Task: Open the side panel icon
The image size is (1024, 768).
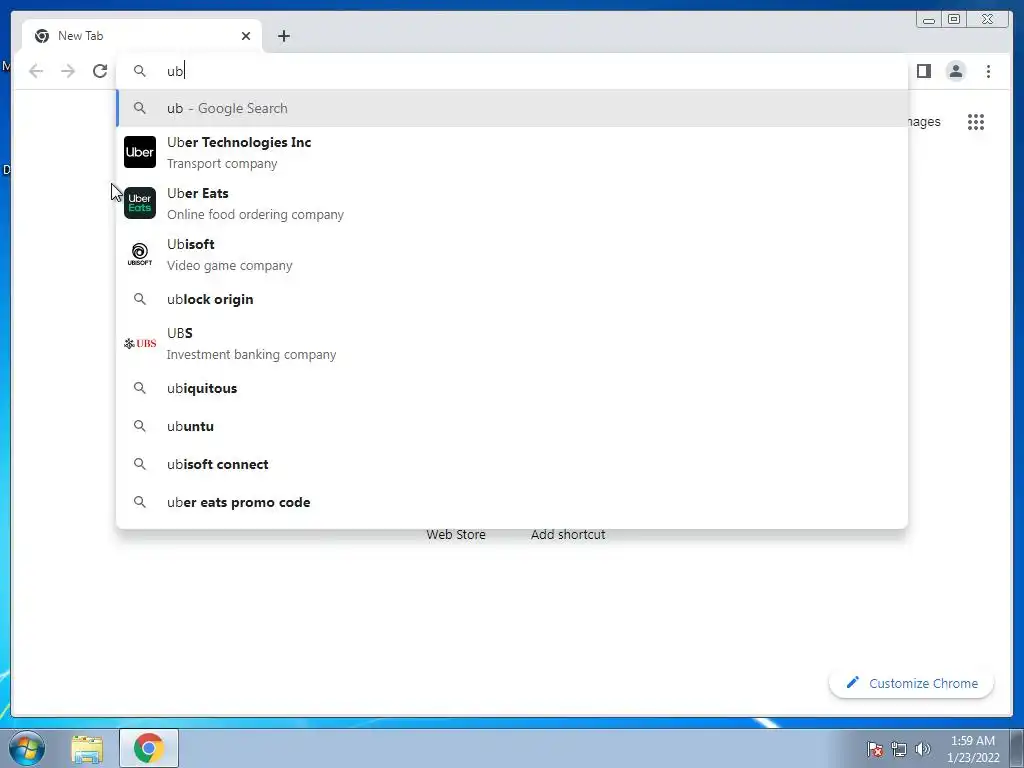Action: (923, 71)
